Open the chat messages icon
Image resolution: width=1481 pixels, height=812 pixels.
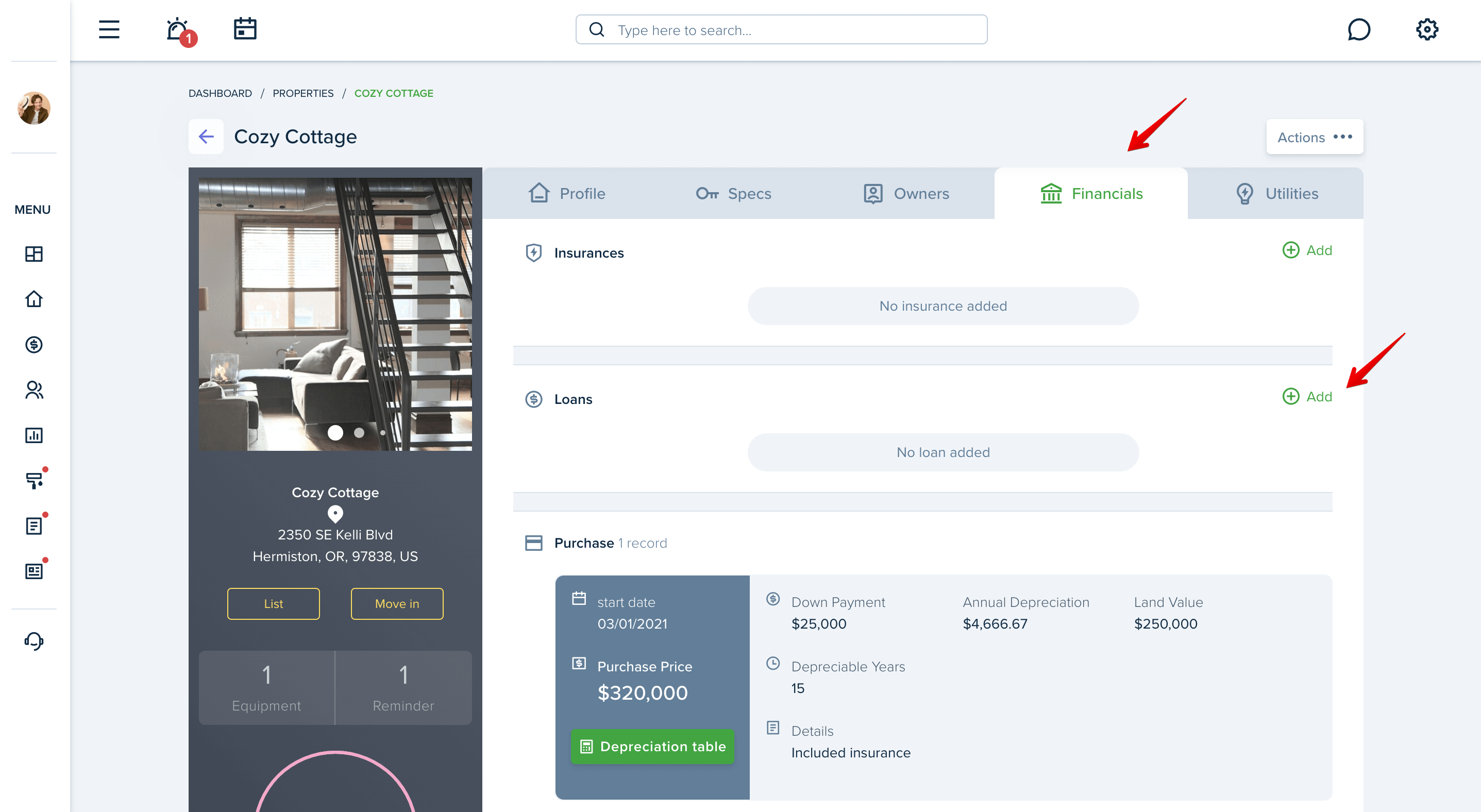[x=1358, y=29]
